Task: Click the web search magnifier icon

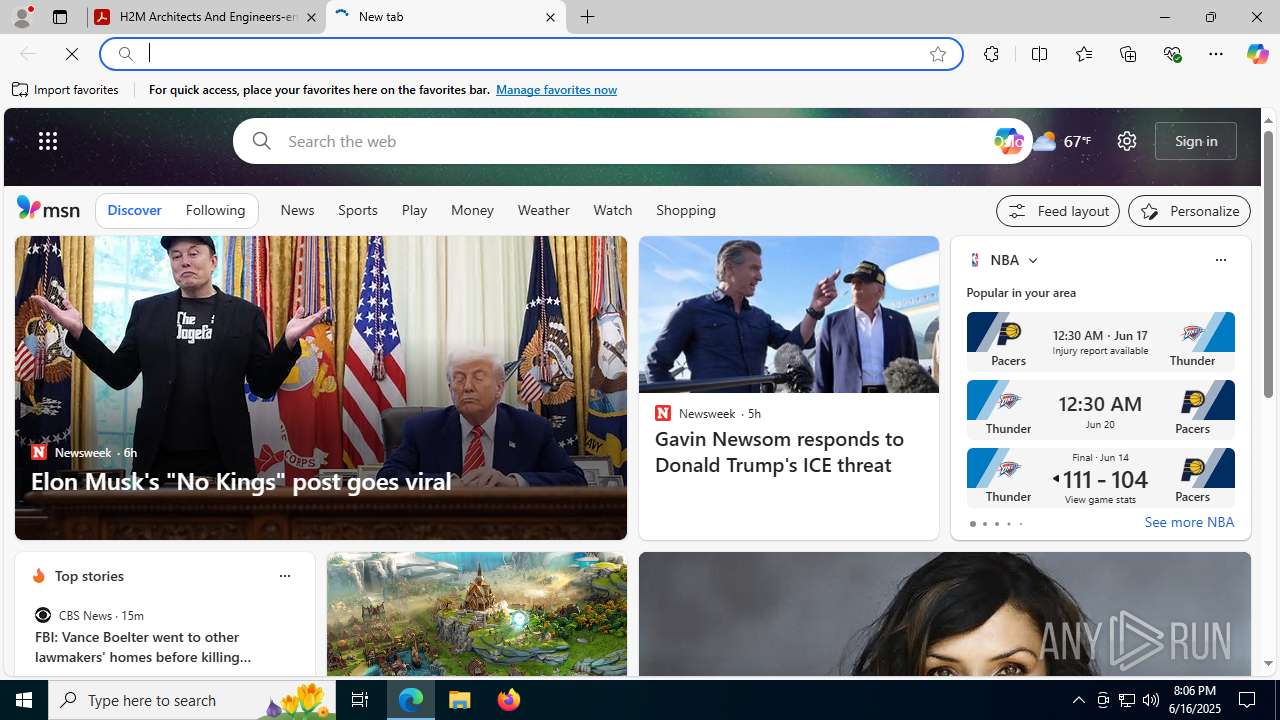Action: pos(261,141)
